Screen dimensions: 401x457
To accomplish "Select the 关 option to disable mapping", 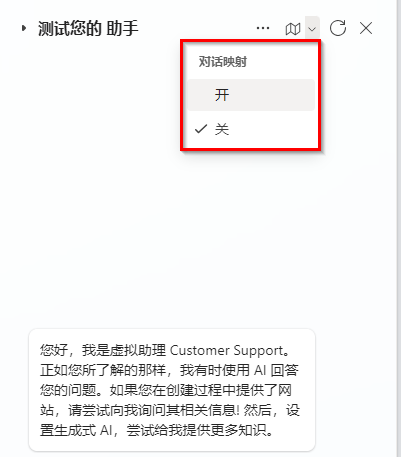I will tap(251, 129).
